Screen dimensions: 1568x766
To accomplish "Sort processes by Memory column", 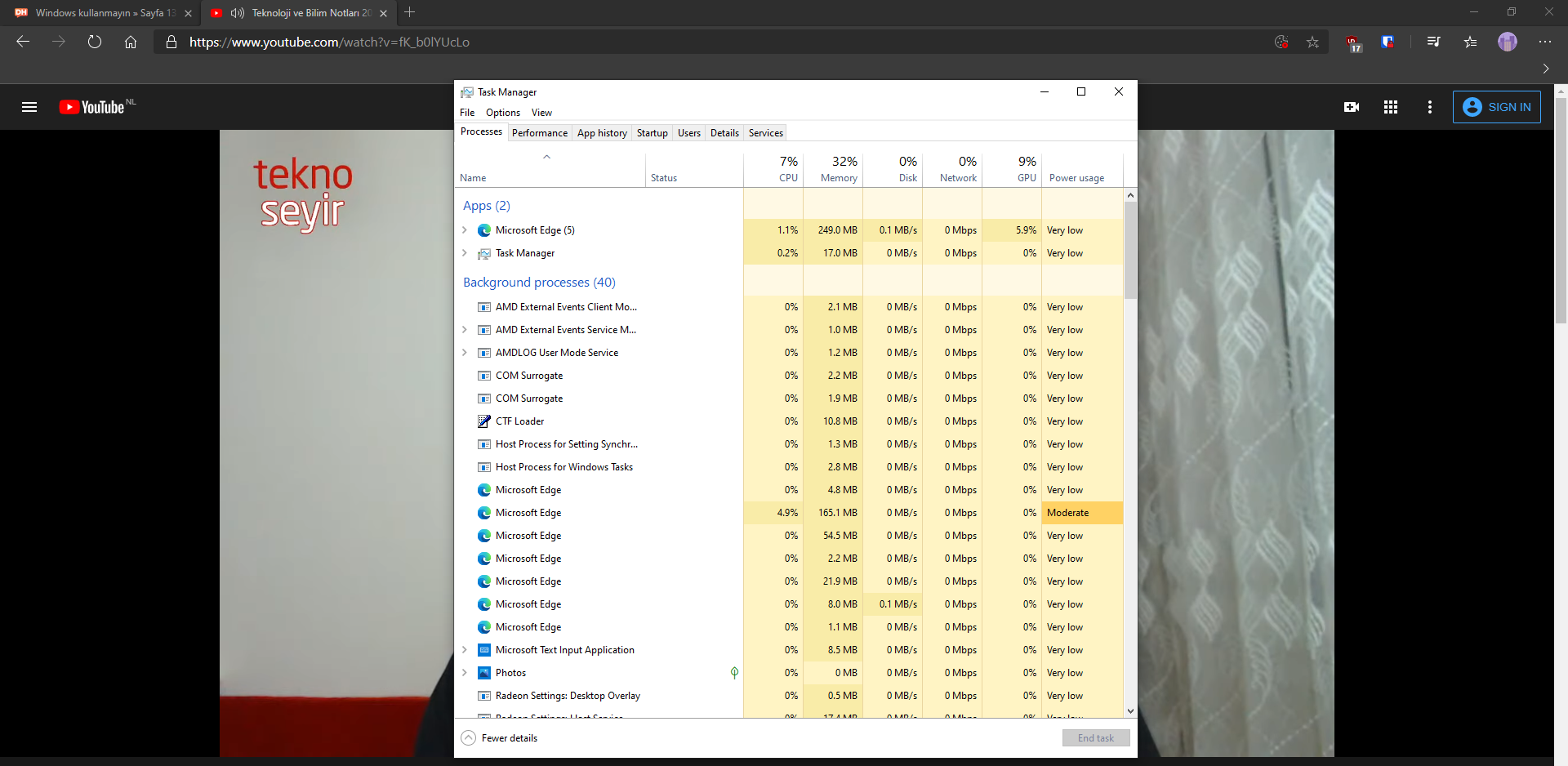I will 833,170.
